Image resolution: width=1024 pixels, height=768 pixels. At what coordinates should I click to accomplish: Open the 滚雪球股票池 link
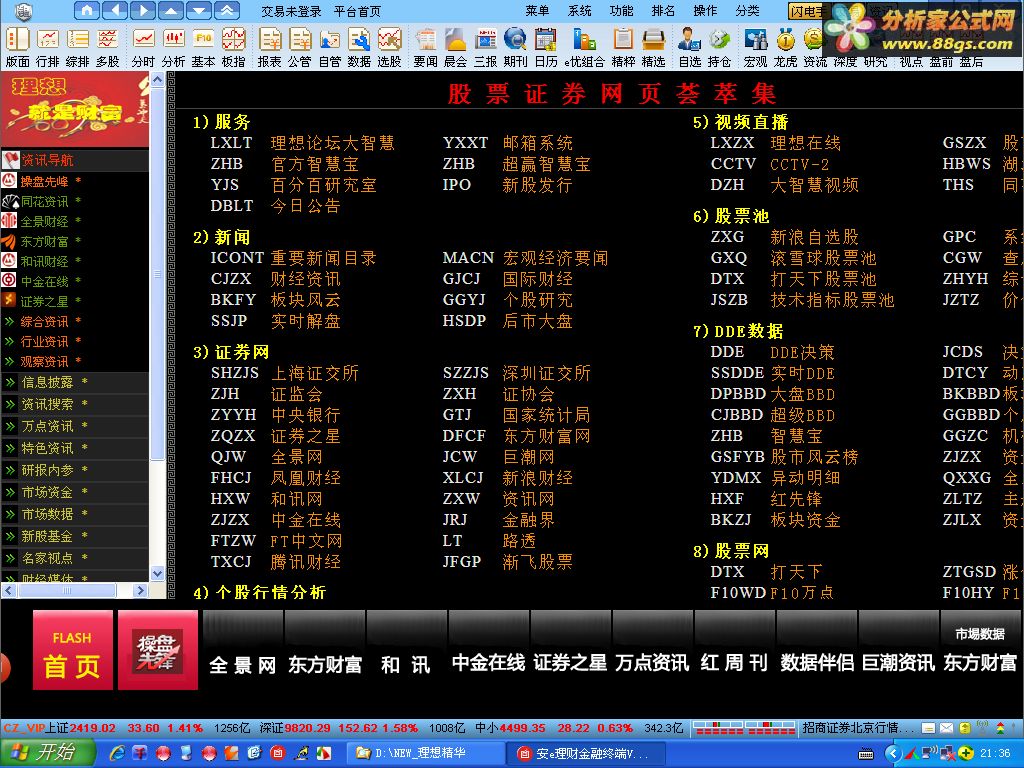(x=823, y=258)
